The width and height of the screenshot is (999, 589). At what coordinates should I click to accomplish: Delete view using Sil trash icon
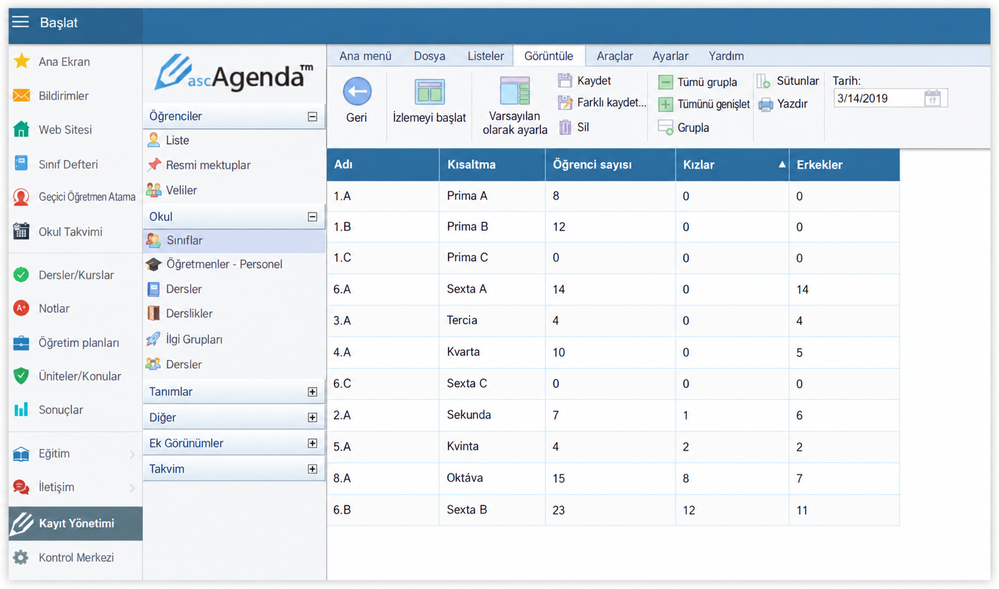(564, 127)
